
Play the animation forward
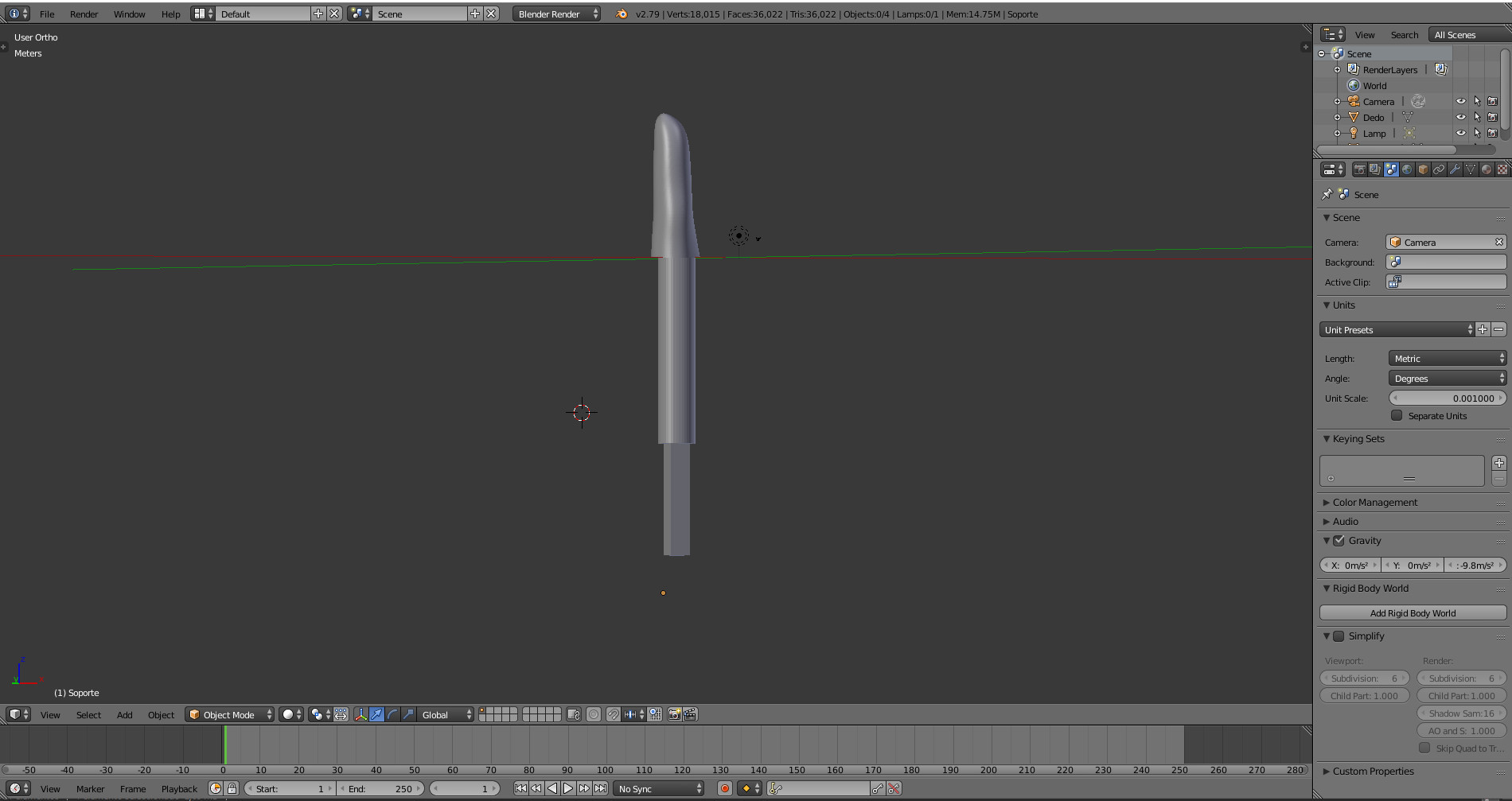tap(568, 788)
